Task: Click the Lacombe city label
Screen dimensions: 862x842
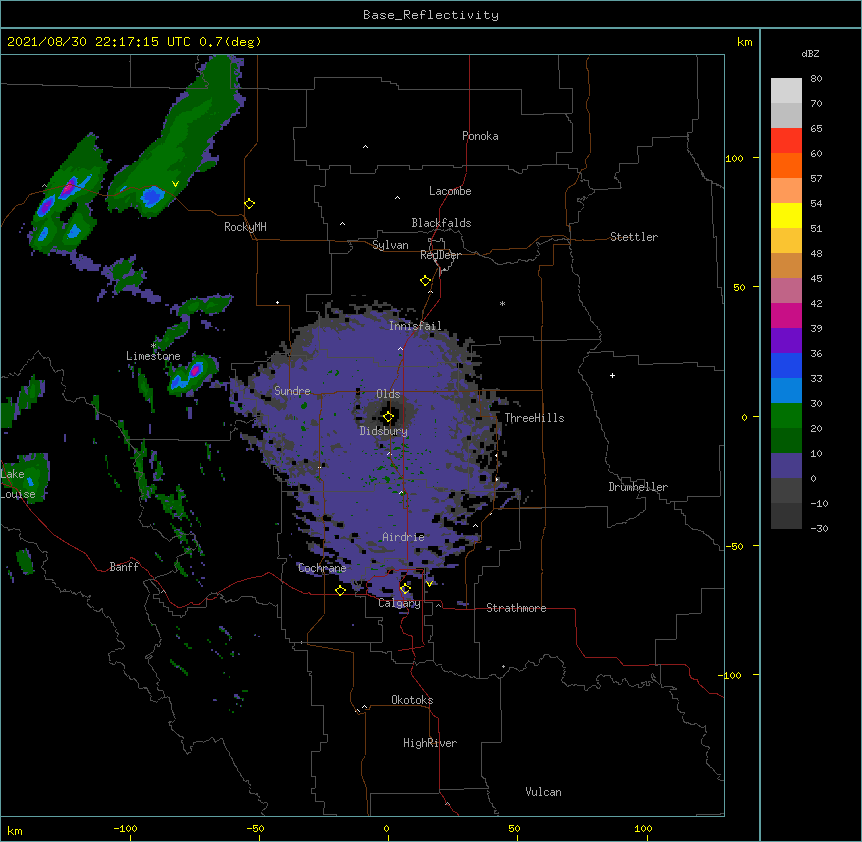Action: [450, 191]
